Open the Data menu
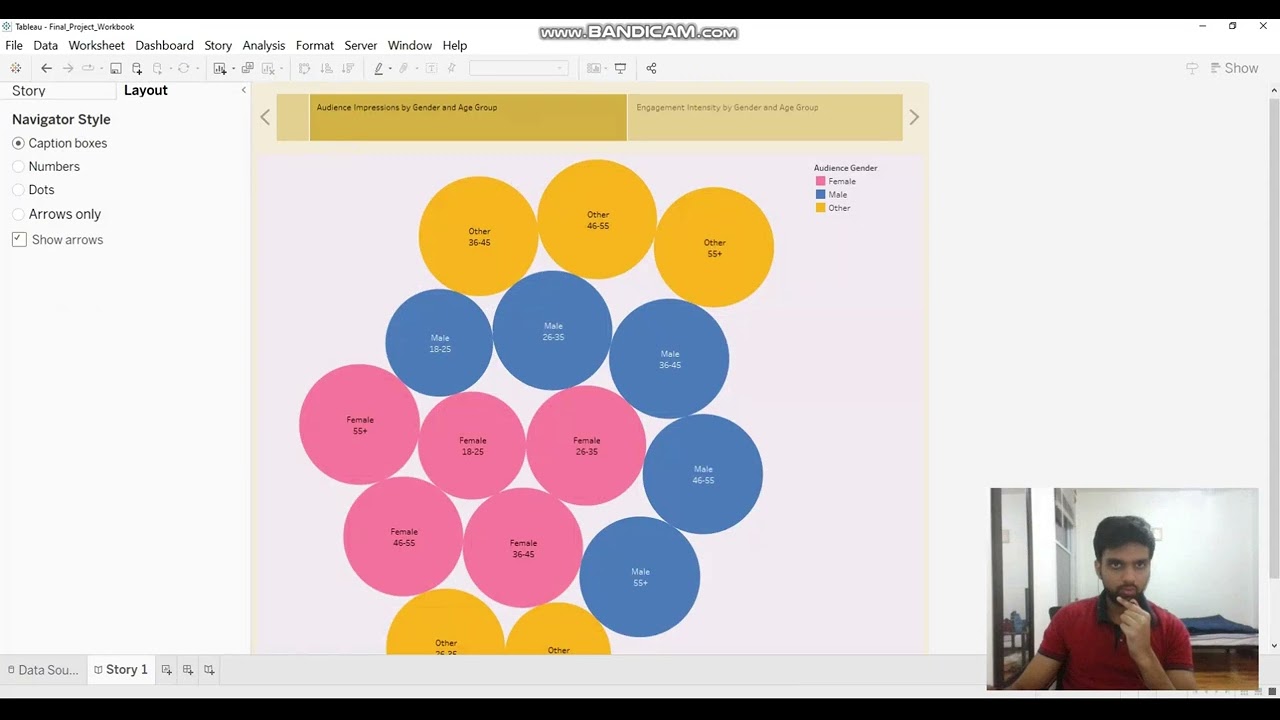Image resolution: width=1280 pixels, height=720 pixels. [x=45, y=45]
